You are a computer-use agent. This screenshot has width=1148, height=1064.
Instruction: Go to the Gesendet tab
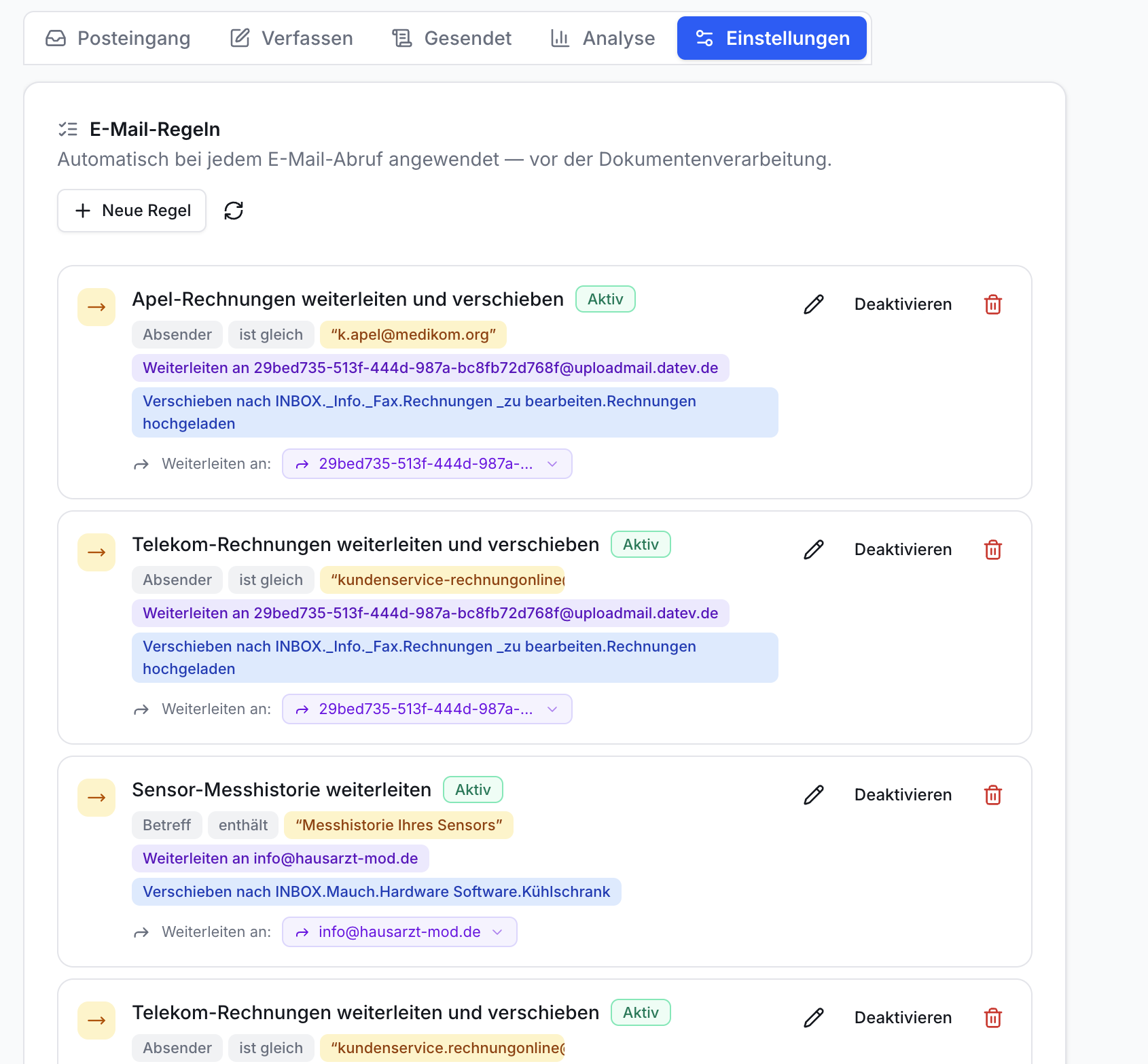coord(452,38)
